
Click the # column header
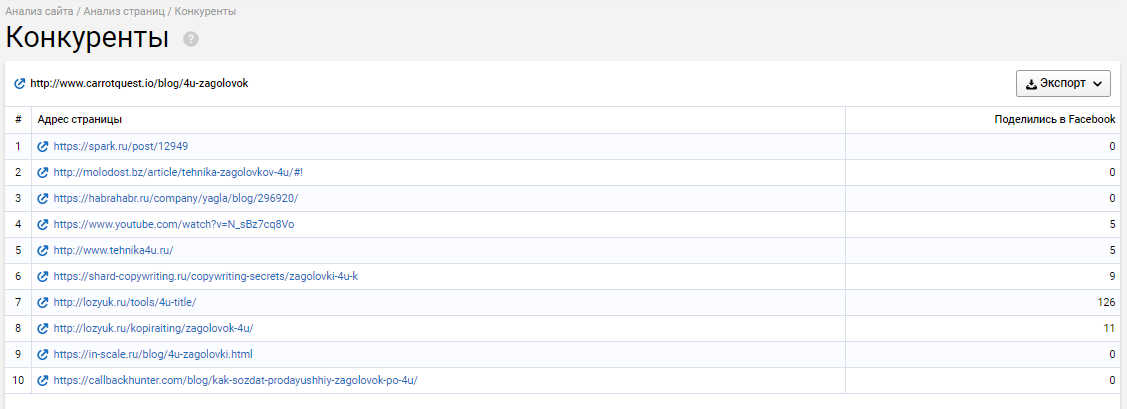pos(18,119)
